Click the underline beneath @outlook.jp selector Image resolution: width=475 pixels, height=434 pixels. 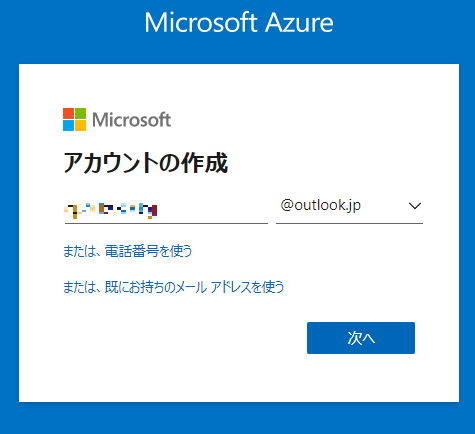click(349, 223)
